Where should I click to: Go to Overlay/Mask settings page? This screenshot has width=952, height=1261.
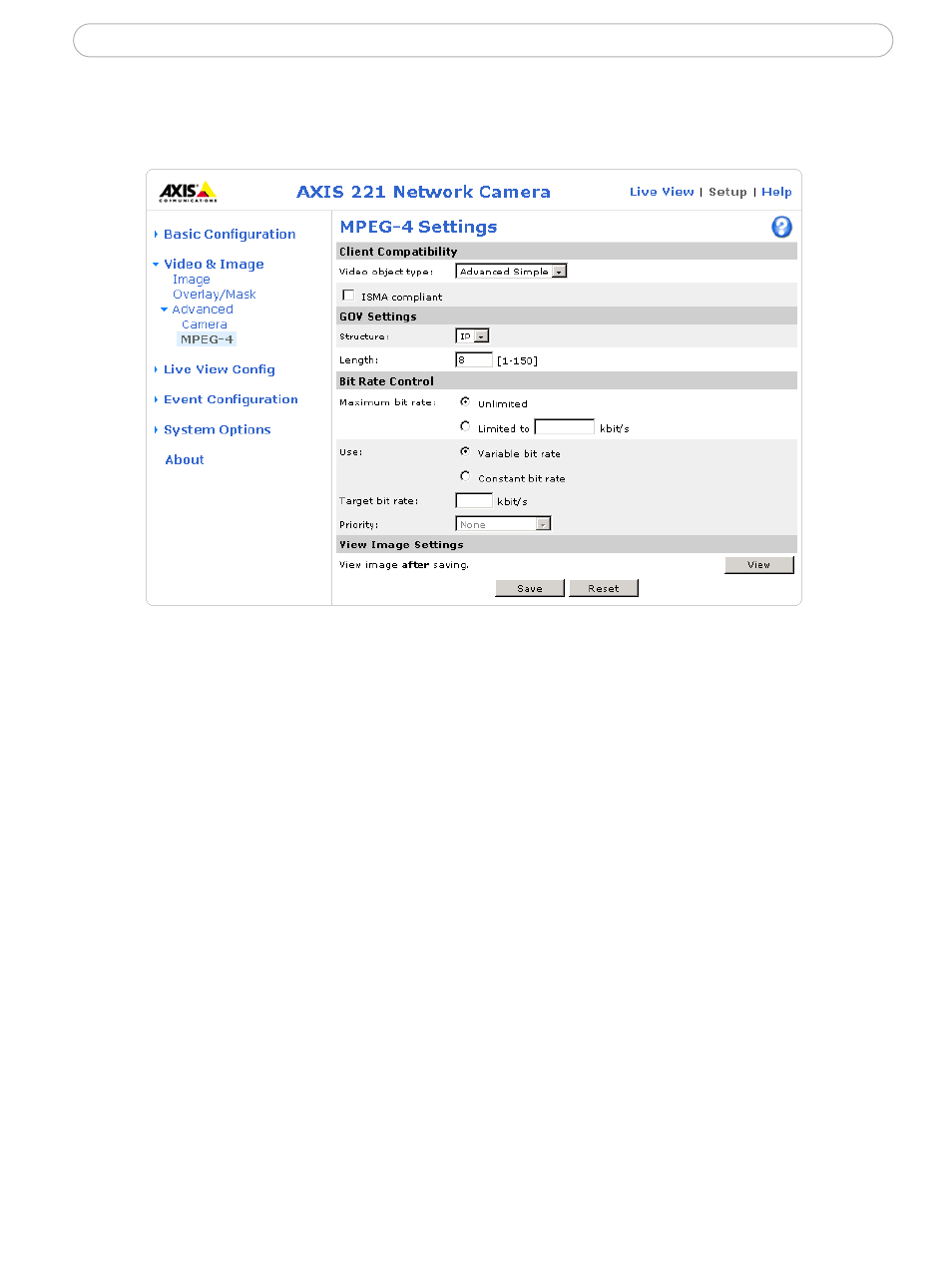[x=215, y=295]
